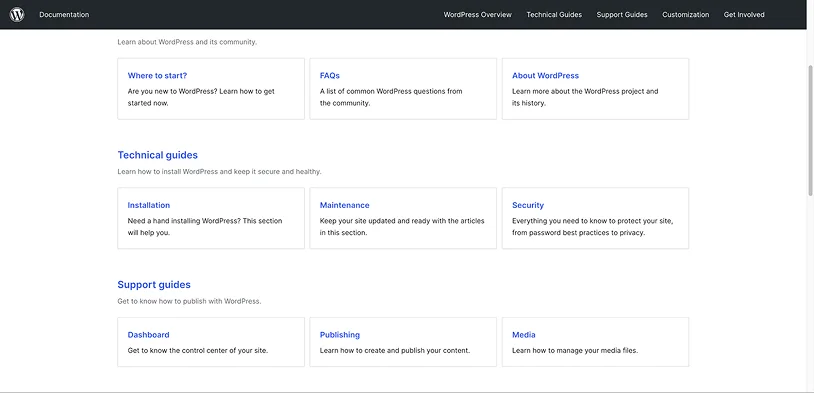Image resolution: width=814 pixels, height=393 pixels.
Task: Click 'Learn about WordPress and its community.' text
Action: coord(187,42)
